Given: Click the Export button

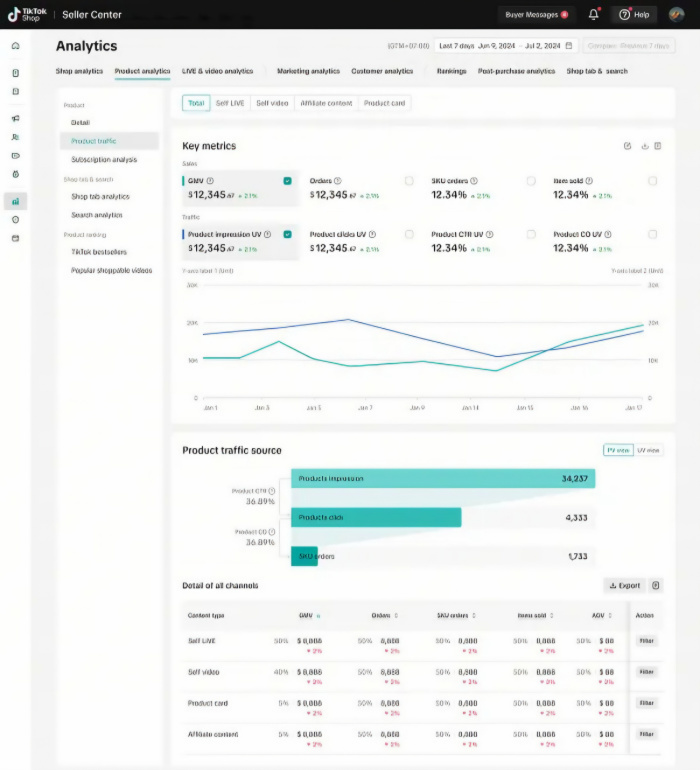Looking at the screenshot, I should 624,585.
